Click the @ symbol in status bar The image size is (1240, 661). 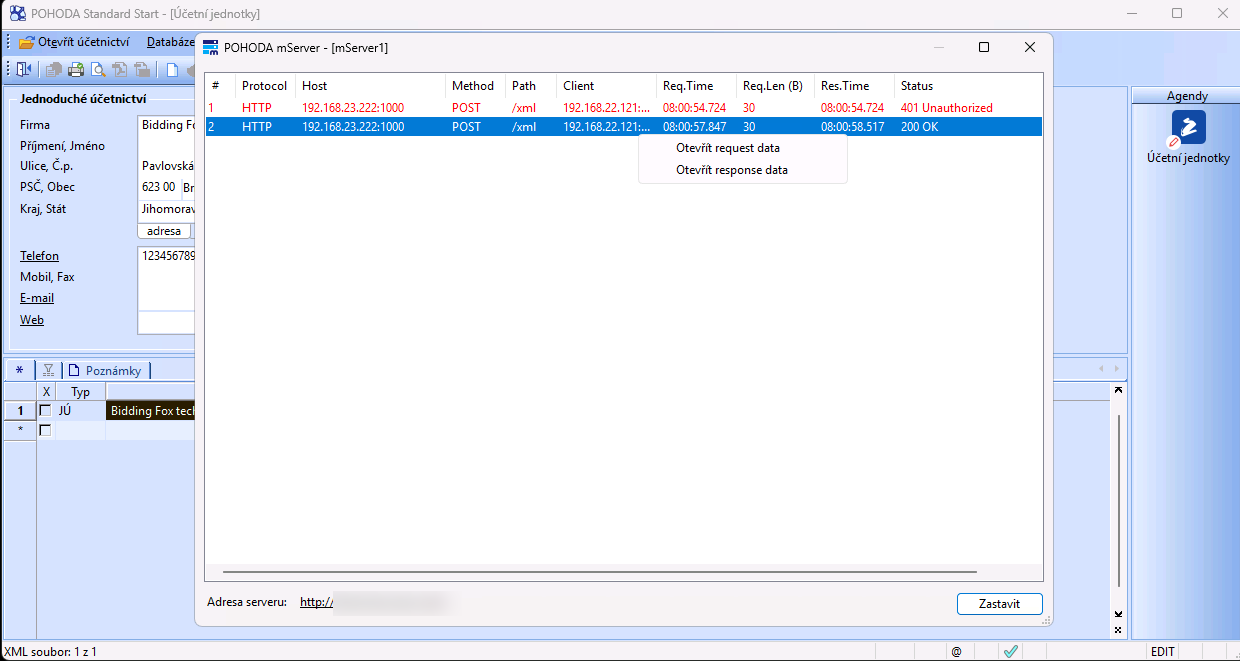[956, 651]
